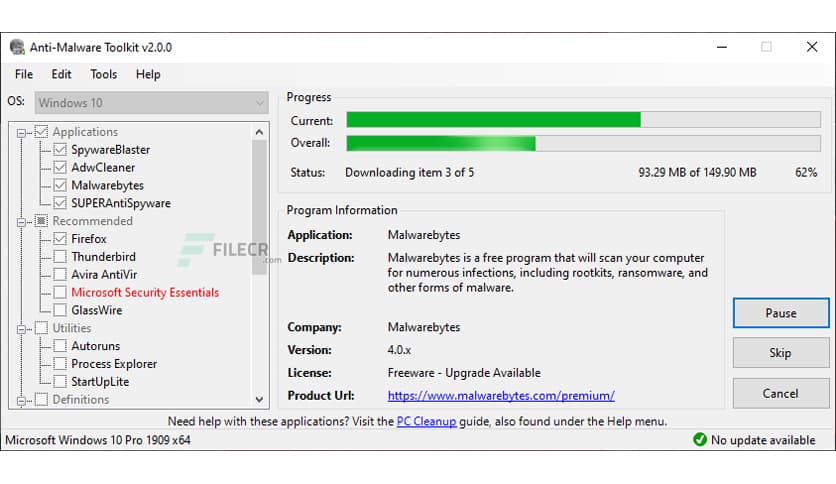This screenshot has height=484, width=836.
Task: Check the Microsoft Security Essentials checkbox
Action: click(60, 293)
